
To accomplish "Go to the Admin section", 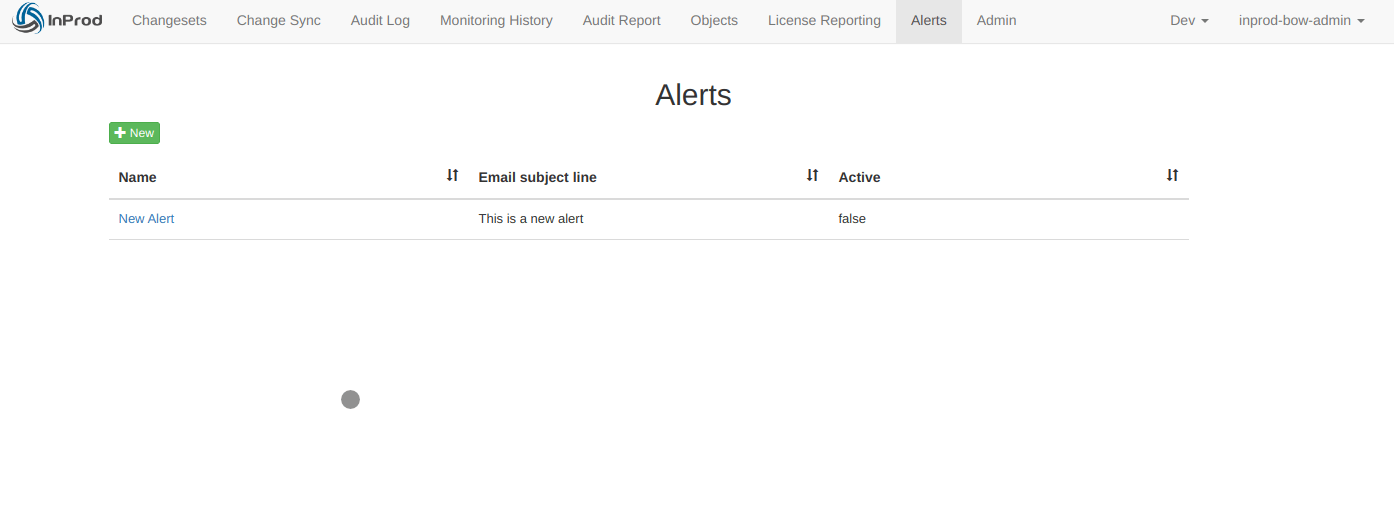I will pos(997,21).
